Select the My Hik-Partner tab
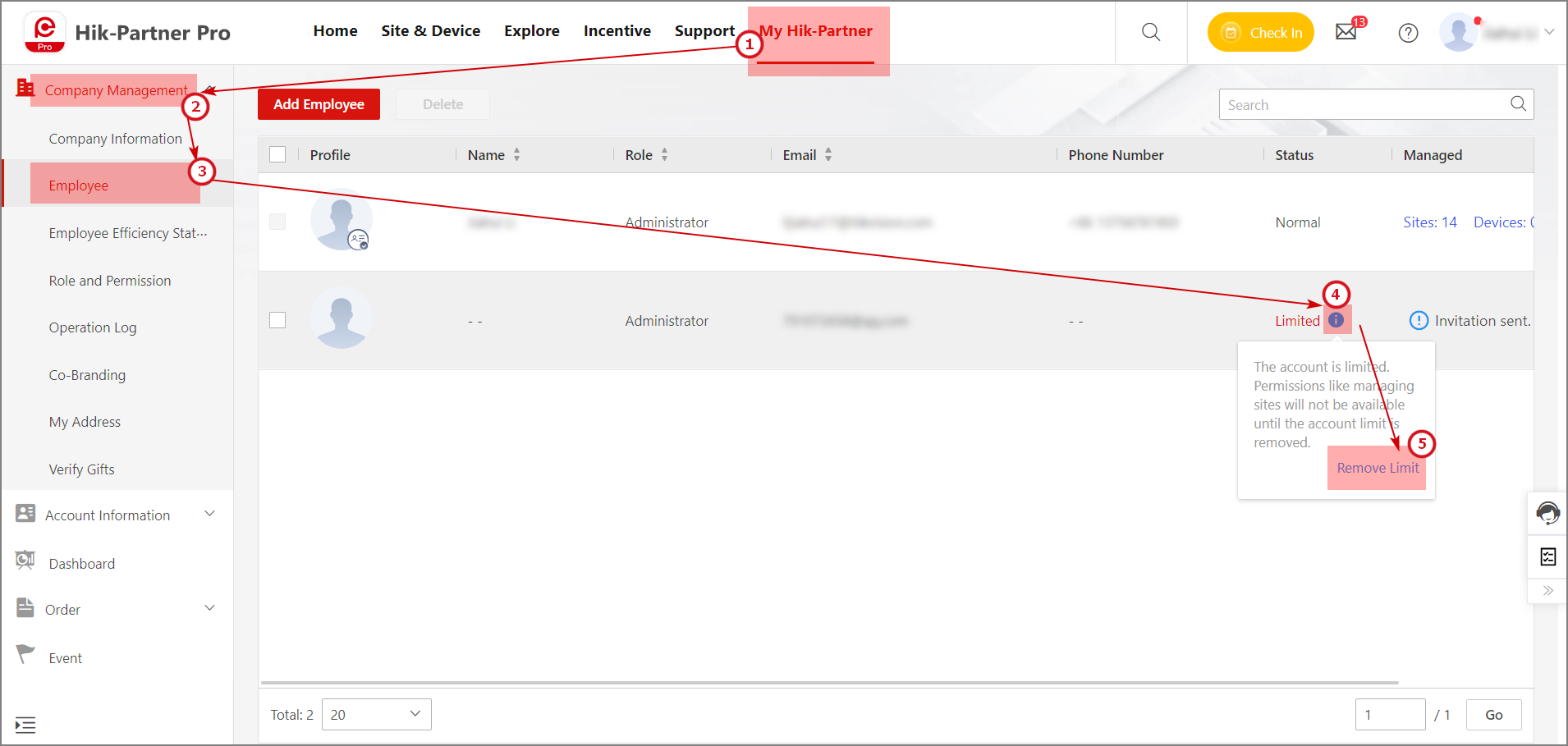The image size is (1568, 746). click(816, 31)
